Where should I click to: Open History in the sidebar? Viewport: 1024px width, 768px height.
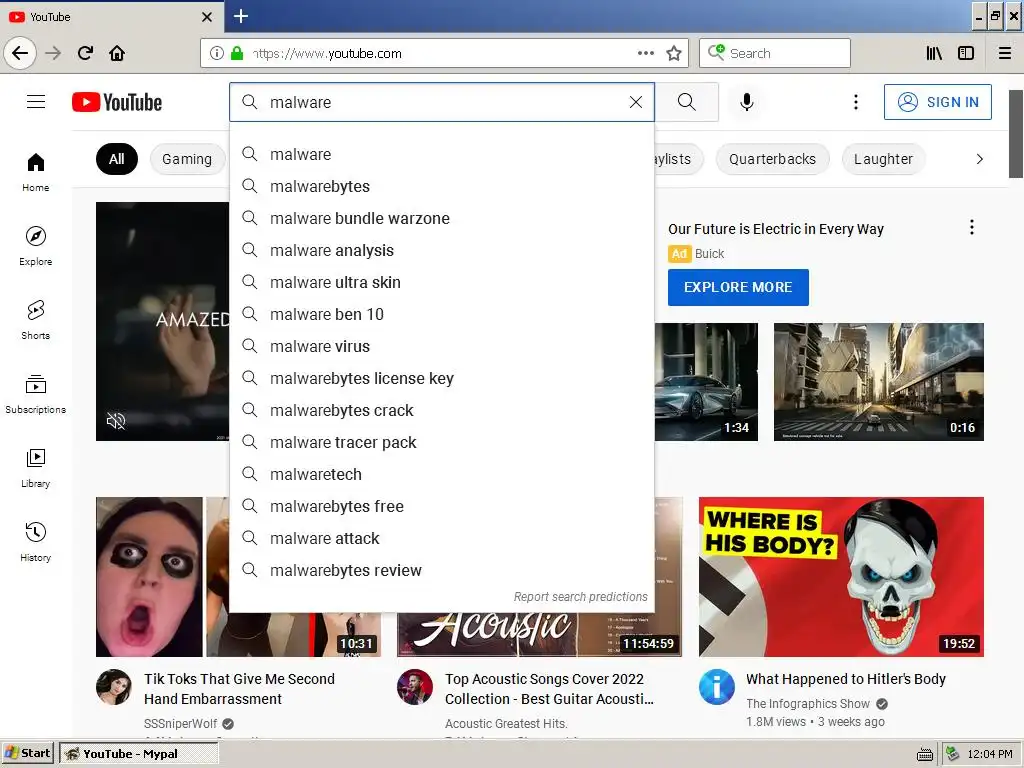coord(36,542)
